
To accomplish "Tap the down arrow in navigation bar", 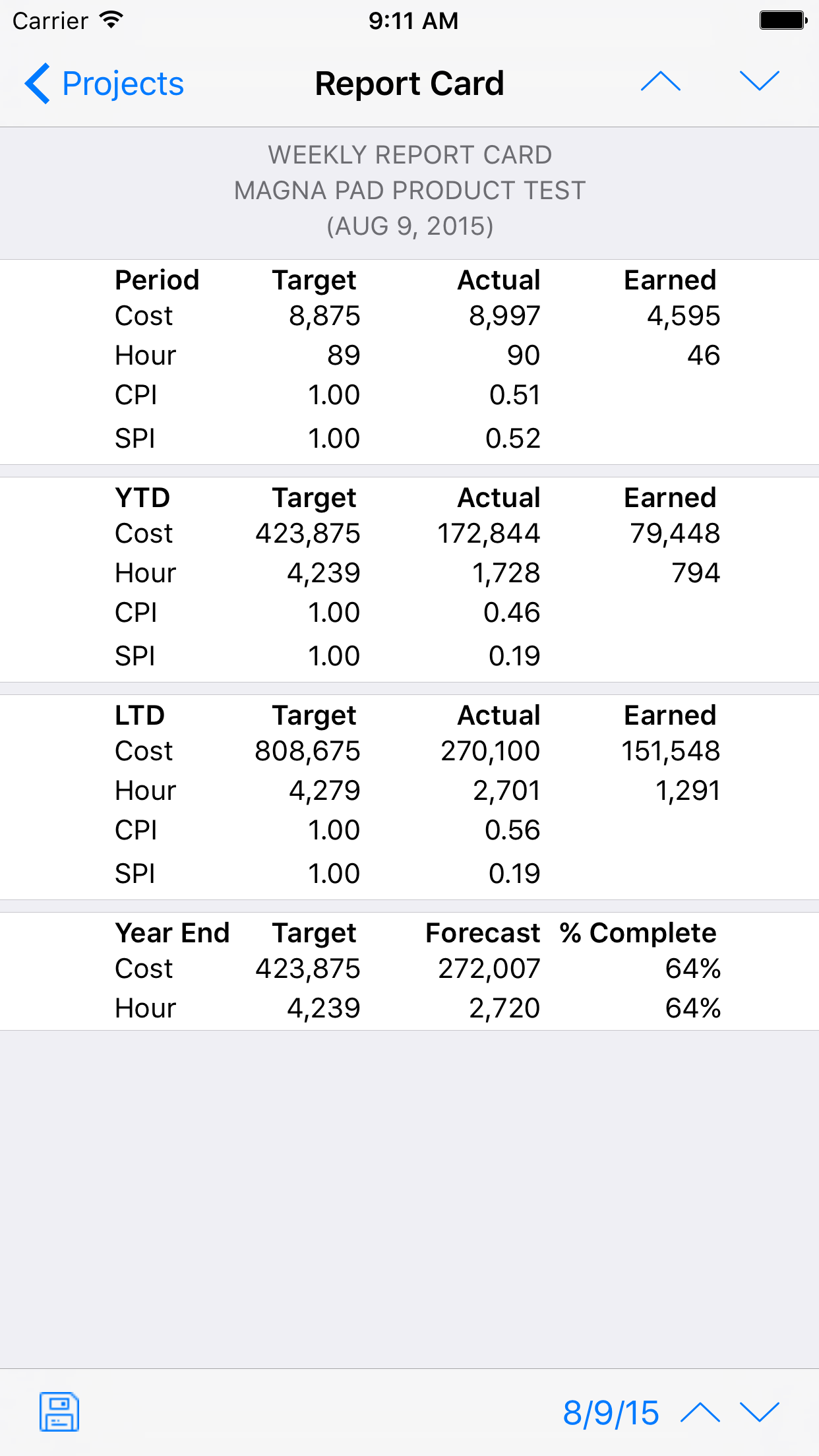I will tap(760, 82).
